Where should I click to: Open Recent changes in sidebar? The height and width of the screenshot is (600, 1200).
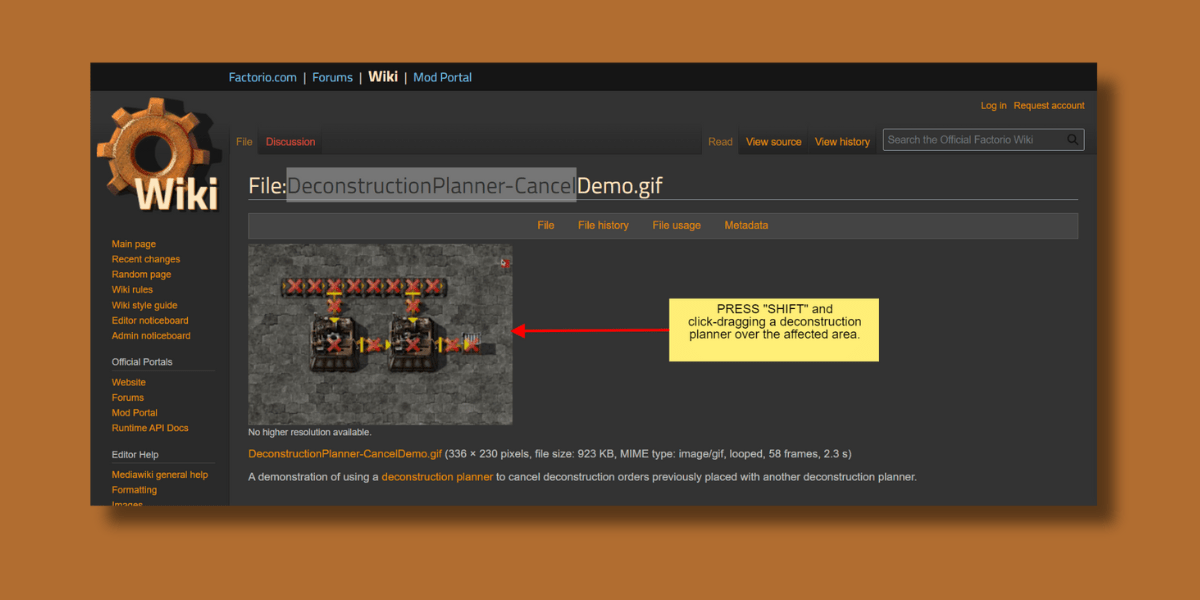pos(146,259)
